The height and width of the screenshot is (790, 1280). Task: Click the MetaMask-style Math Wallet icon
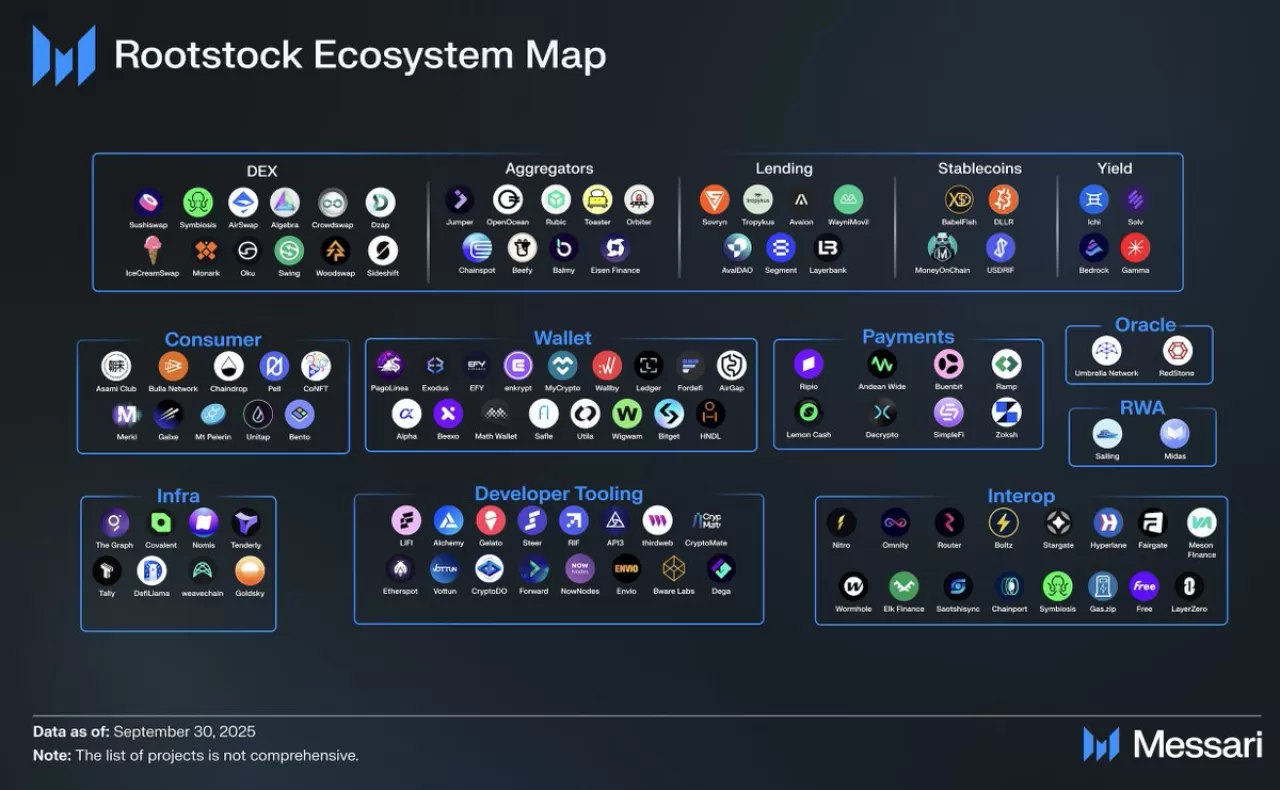click(495, 415)
